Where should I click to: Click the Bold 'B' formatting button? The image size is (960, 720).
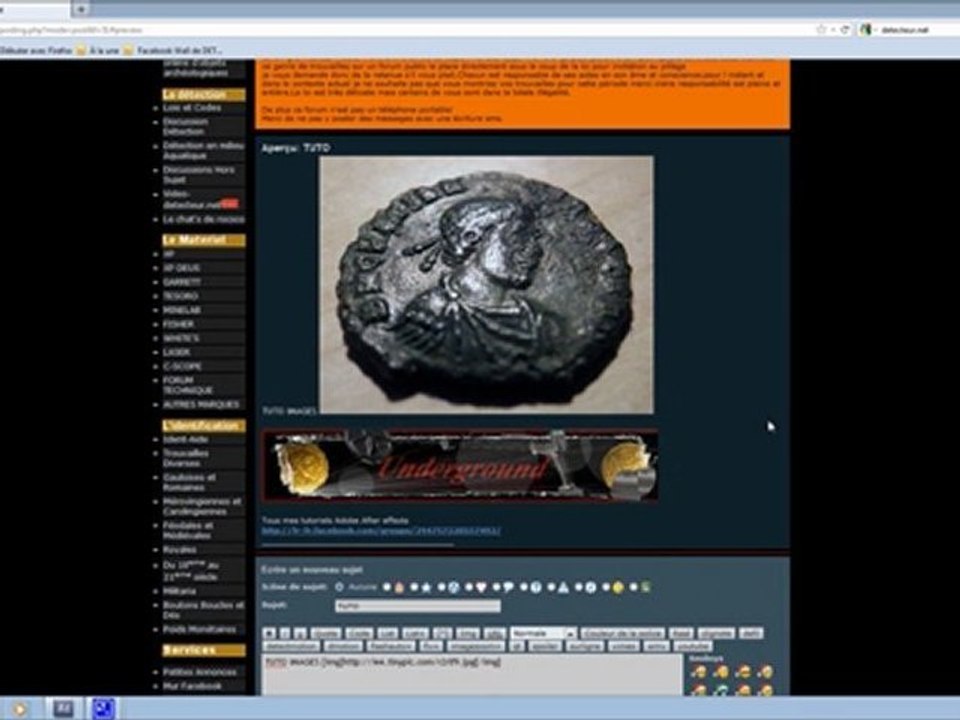[x=269, y=634]
